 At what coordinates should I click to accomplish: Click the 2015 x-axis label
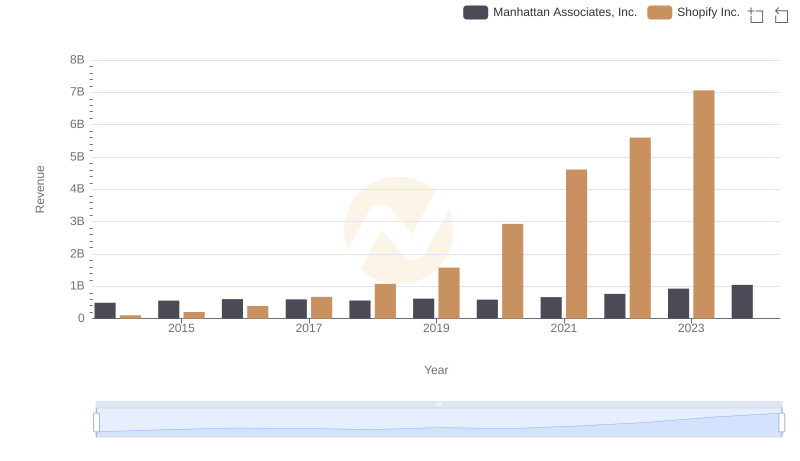coord(181,328)
